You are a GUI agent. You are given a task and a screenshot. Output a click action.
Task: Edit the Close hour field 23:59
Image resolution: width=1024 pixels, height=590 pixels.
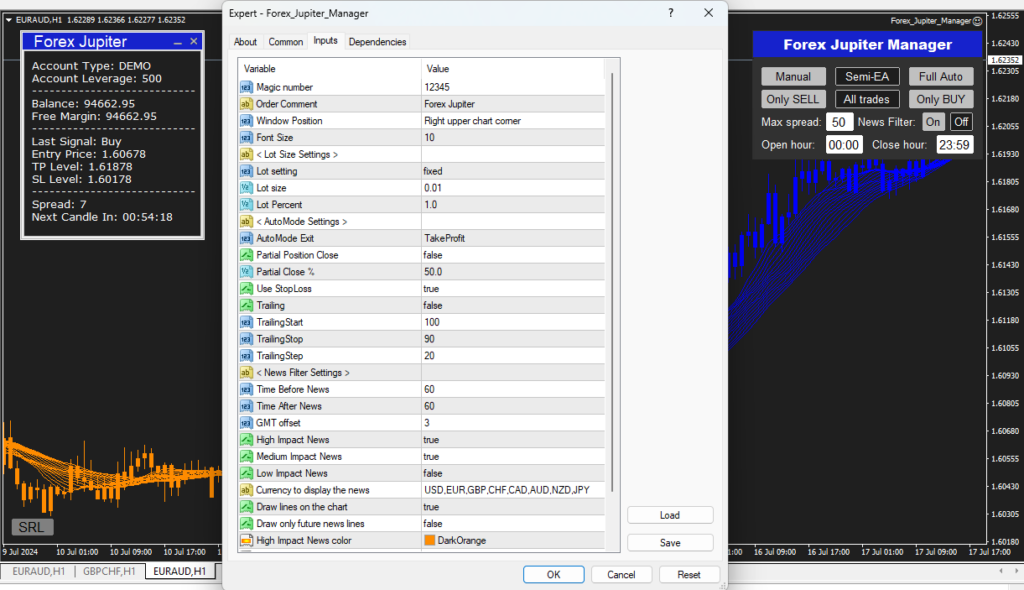954,144
